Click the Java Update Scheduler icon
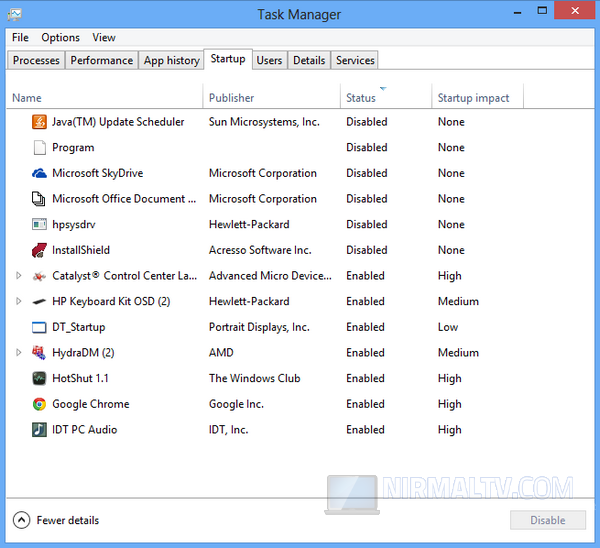 click(39, 122)
